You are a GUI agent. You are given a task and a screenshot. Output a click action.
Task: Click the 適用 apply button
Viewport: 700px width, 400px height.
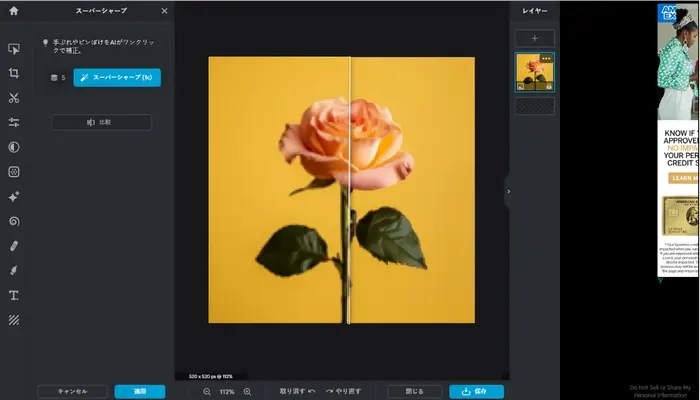(140, 392)
